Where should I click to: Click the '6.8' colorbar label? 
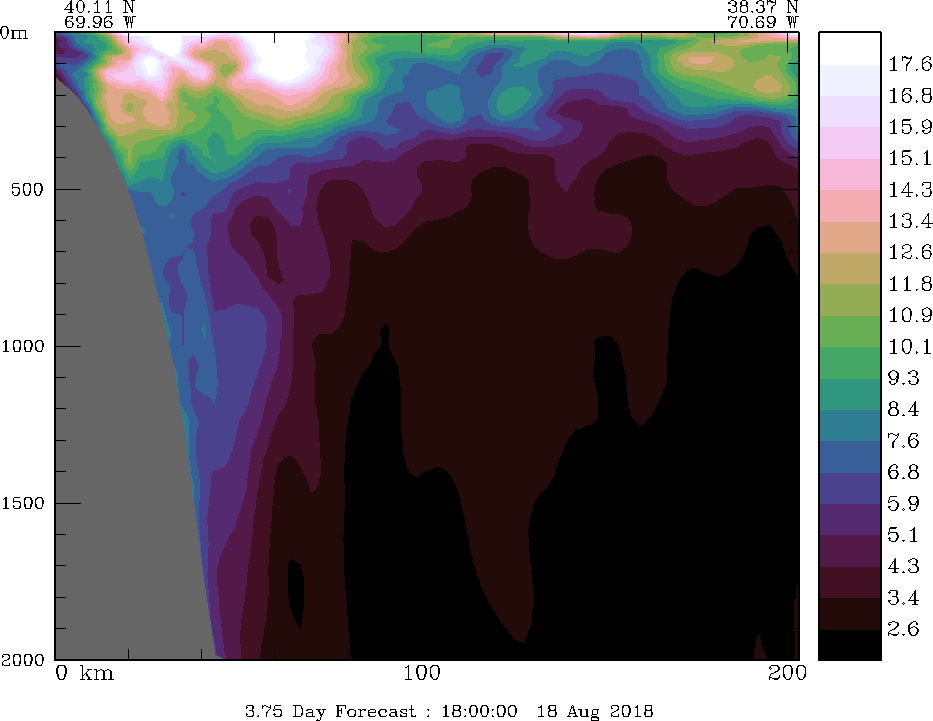[903, 472]
